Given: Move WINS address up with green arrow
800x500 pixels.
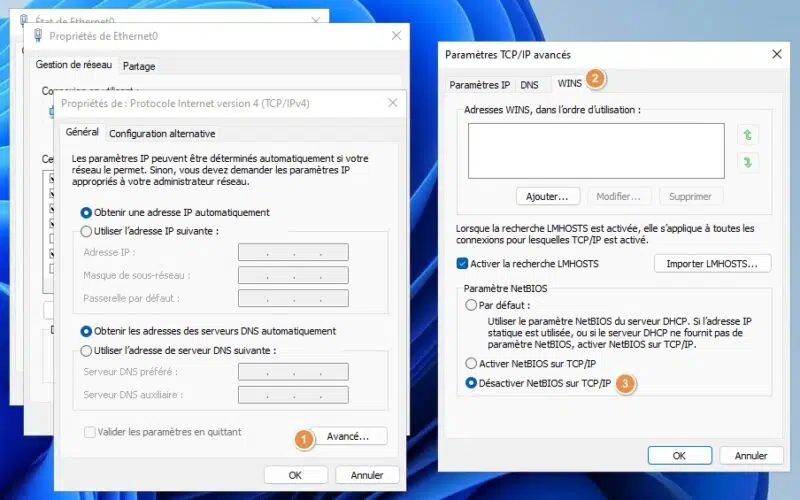Looking at the screenshot, I should (747, 135).
